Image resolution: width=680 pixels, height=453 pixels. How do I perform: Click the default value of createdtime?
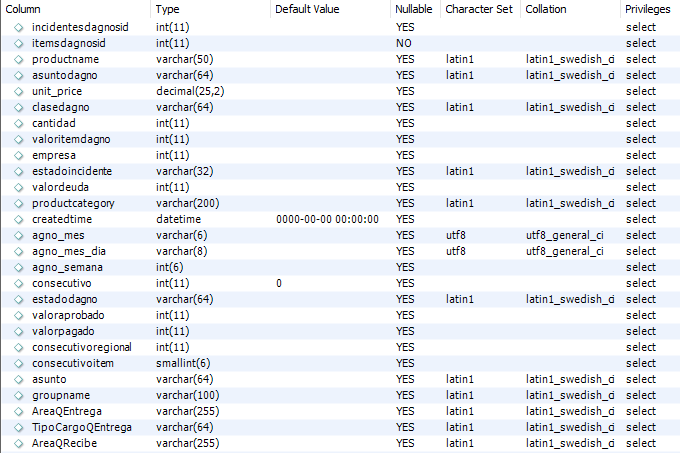tap(327, 219)
